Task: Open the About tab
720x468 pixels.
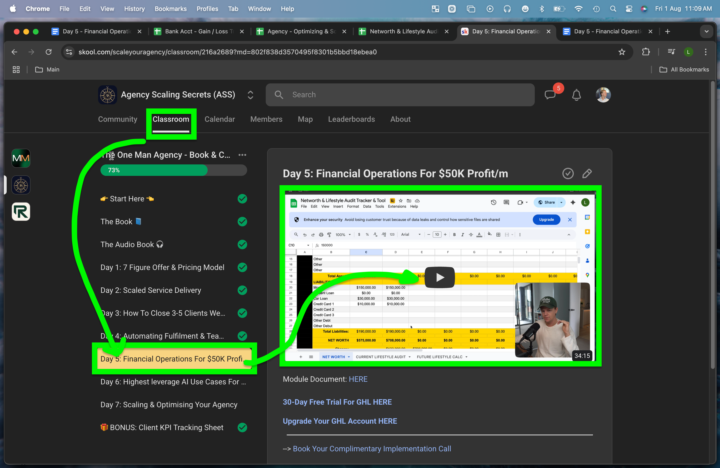Action: coord(400,119)
